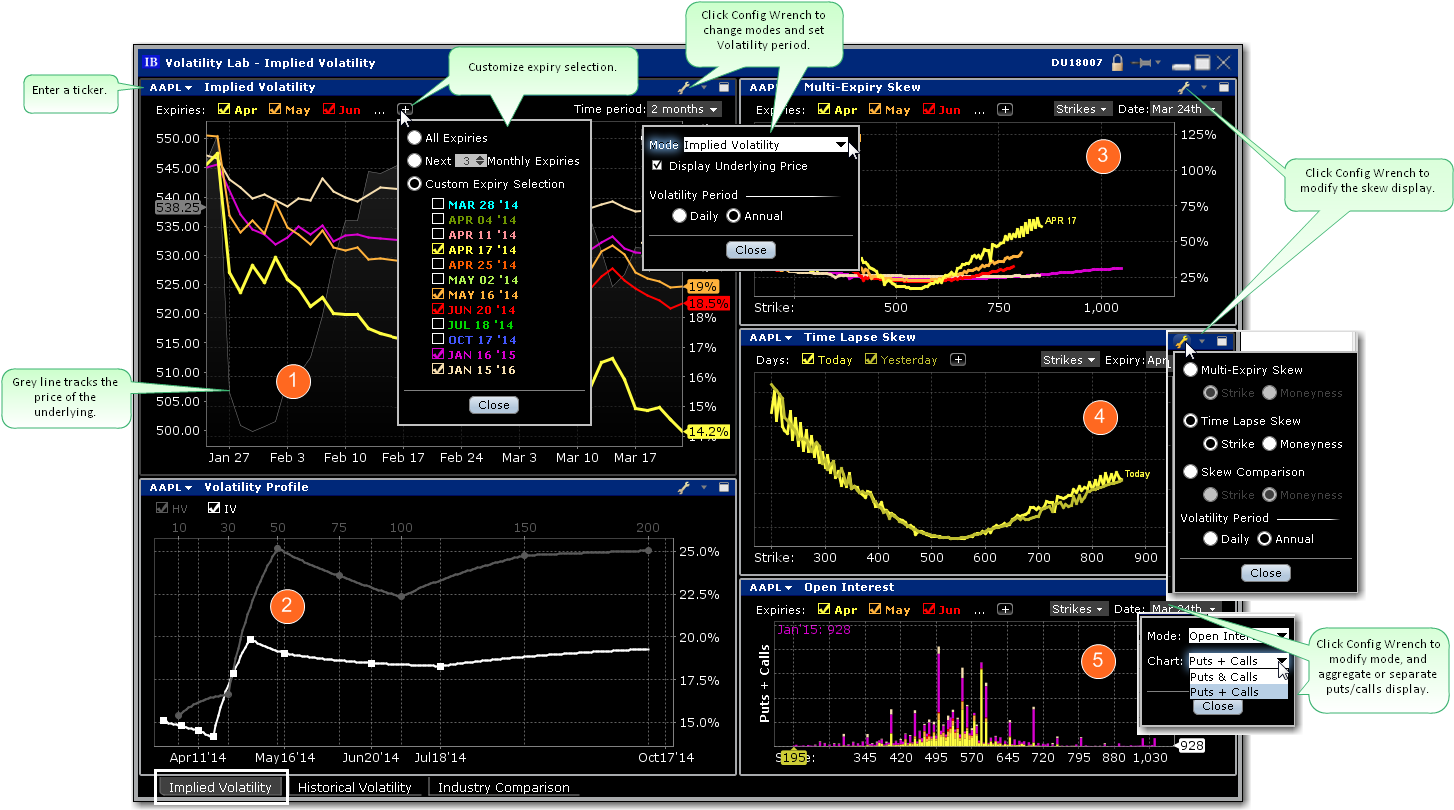Open the Industry Comparison tab

pyautogui.click(x=503, y=787)
